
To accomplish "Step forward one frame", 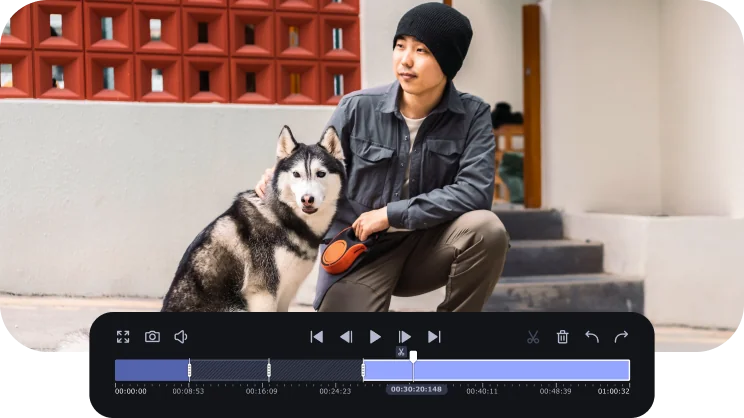I will coord(404,337).
